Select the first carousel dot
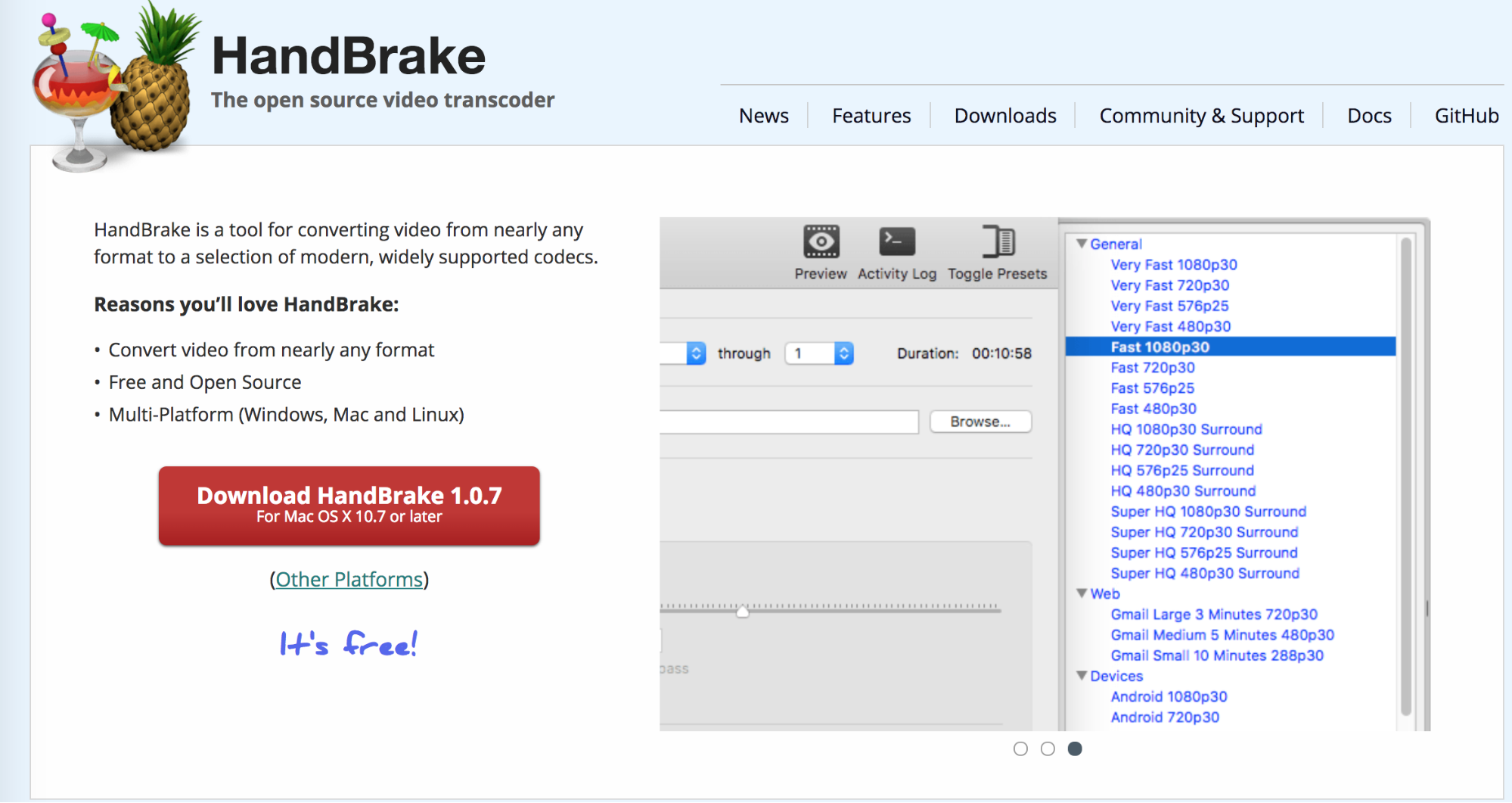 (x=1020, y=749)
